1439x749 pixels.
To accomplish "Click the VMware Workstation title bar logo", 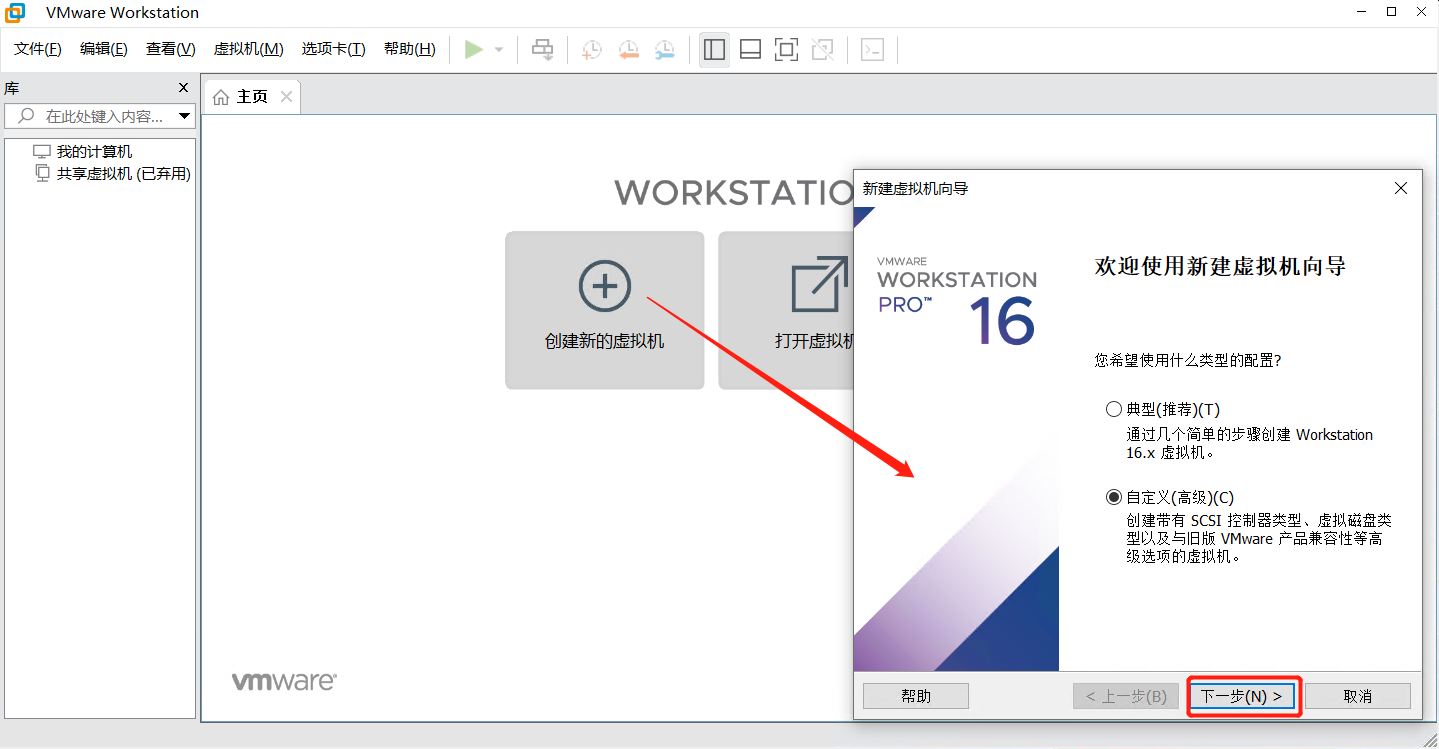I will point(16,12).
